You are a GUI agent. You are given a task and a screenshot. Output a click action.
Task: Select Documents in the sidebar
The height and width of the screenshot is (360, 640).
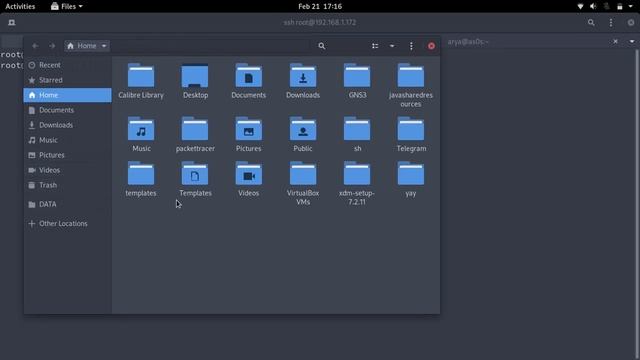click(x=67, y=110)
